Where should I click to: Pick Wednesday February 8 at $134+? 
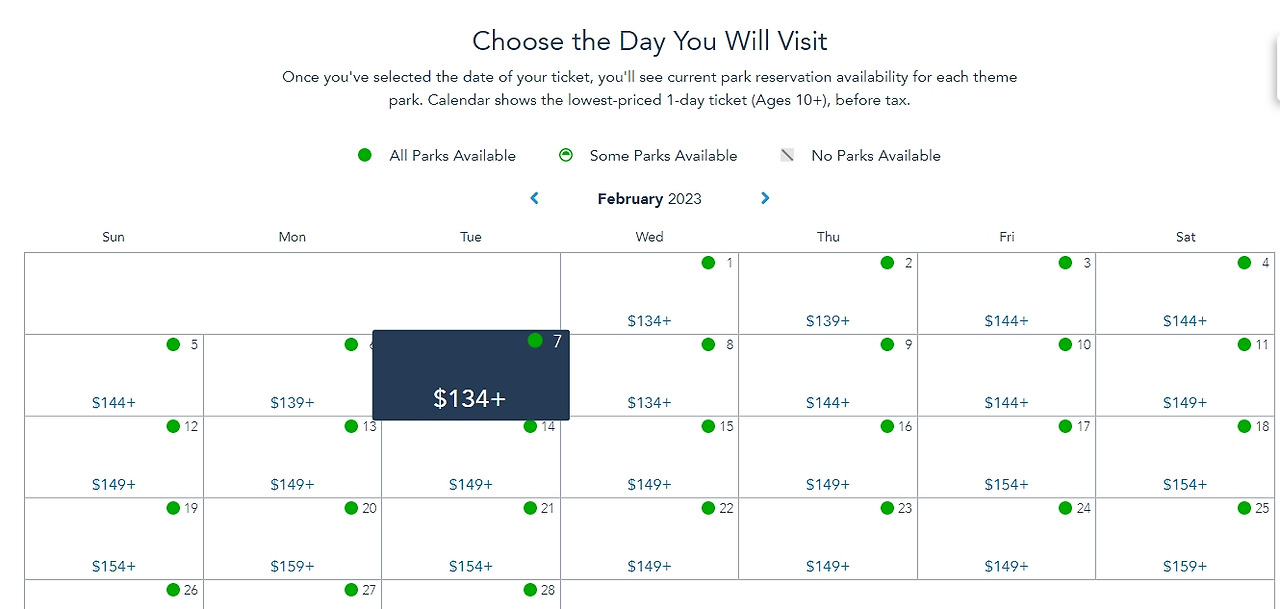(649, 376)
